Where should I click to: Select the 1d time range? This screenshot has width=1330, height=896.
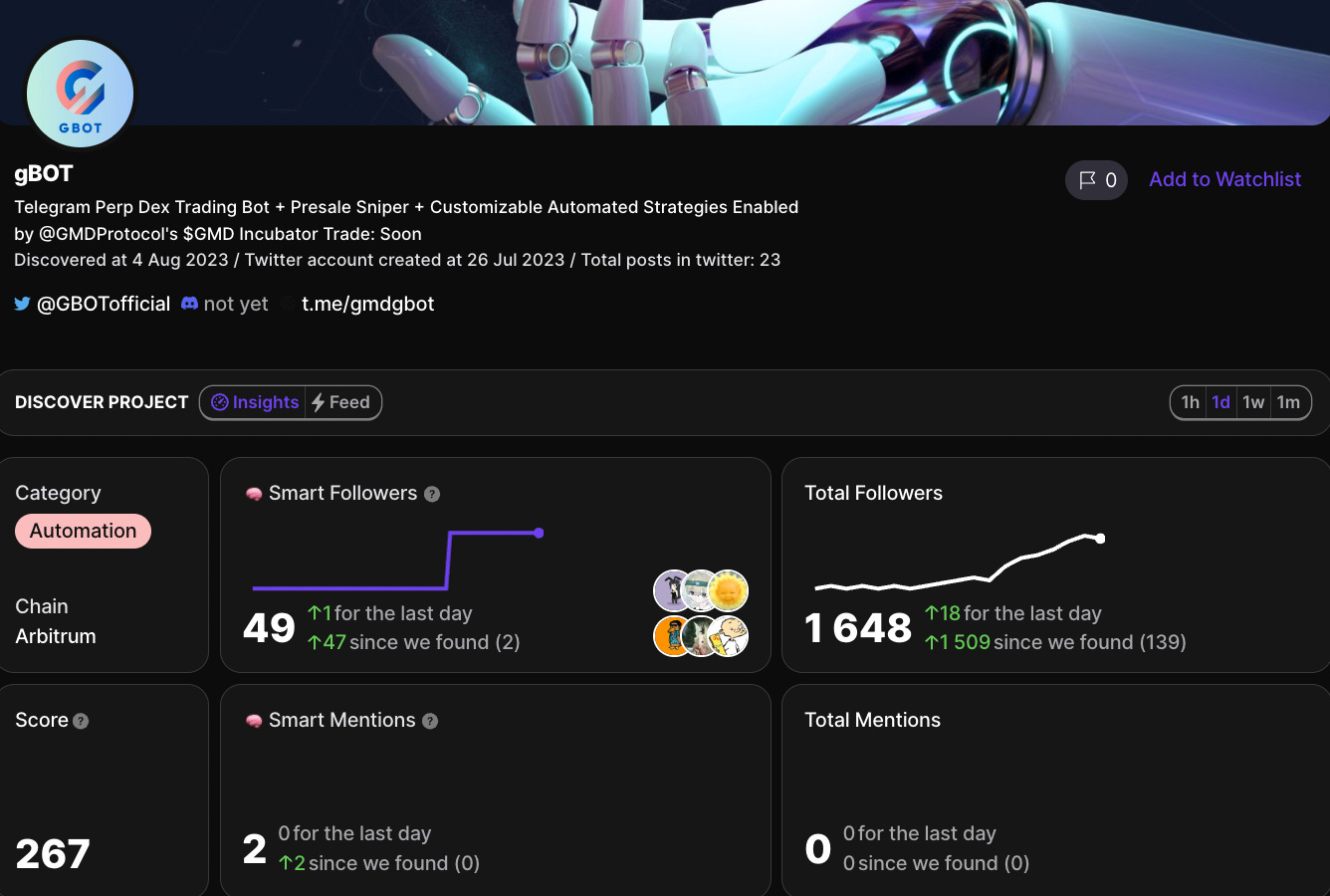1220,402
